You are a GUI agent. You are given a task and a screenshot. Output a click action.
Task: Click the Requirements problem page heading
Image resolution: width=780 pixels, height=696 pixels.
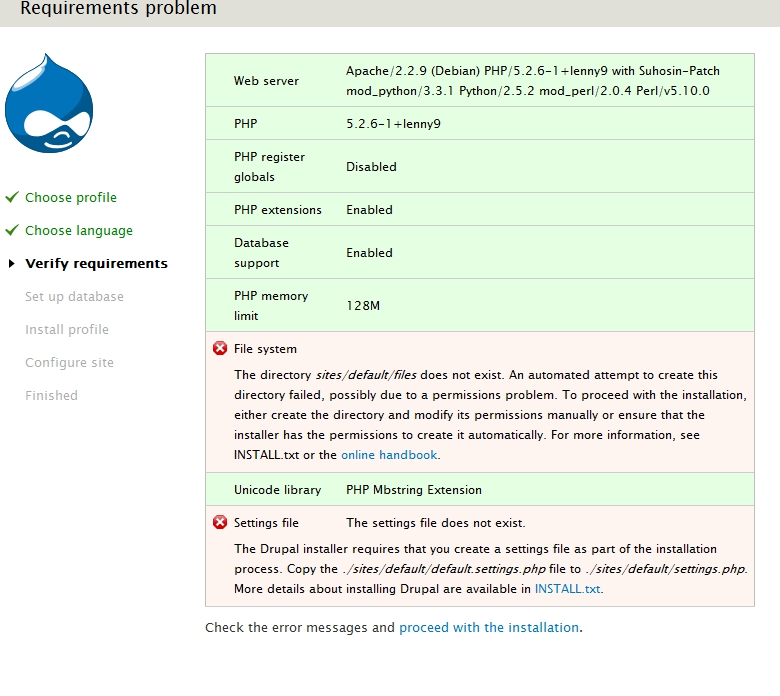click(118, 9)
